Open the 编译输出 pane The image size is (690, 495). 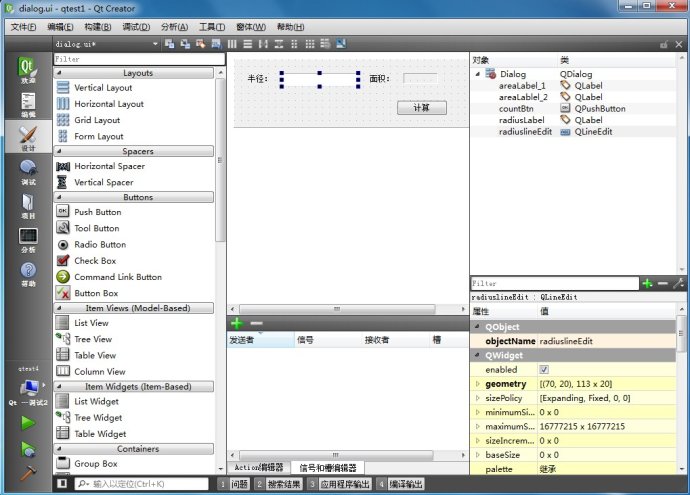pos(400,484)
